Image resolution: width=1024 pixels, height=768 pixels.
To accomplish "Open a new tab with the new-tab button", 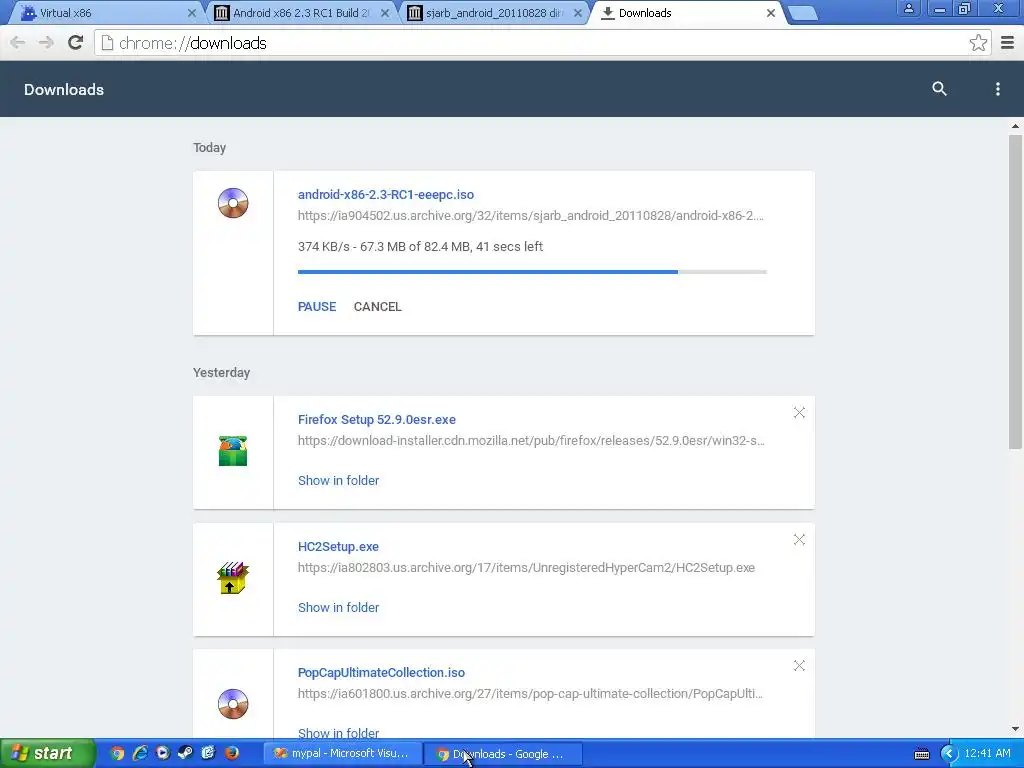I will point(803,13).
